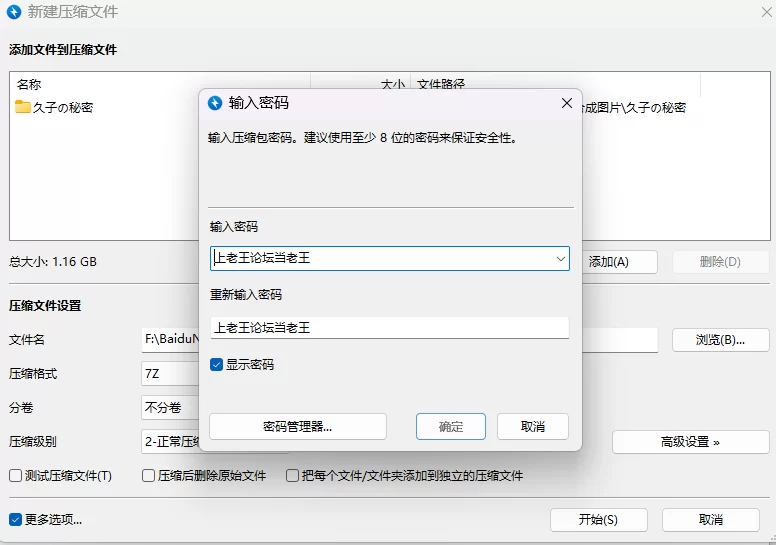776x545 pixels.
Task: Expand the 输入密码 history dropdown arrow
Action: [x=560, y=258]
